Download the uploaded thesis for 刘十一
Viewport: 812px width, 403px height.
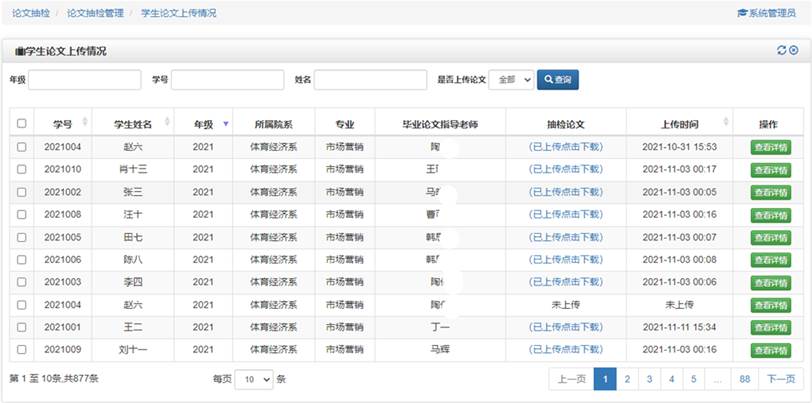click(x=566, y=349)
